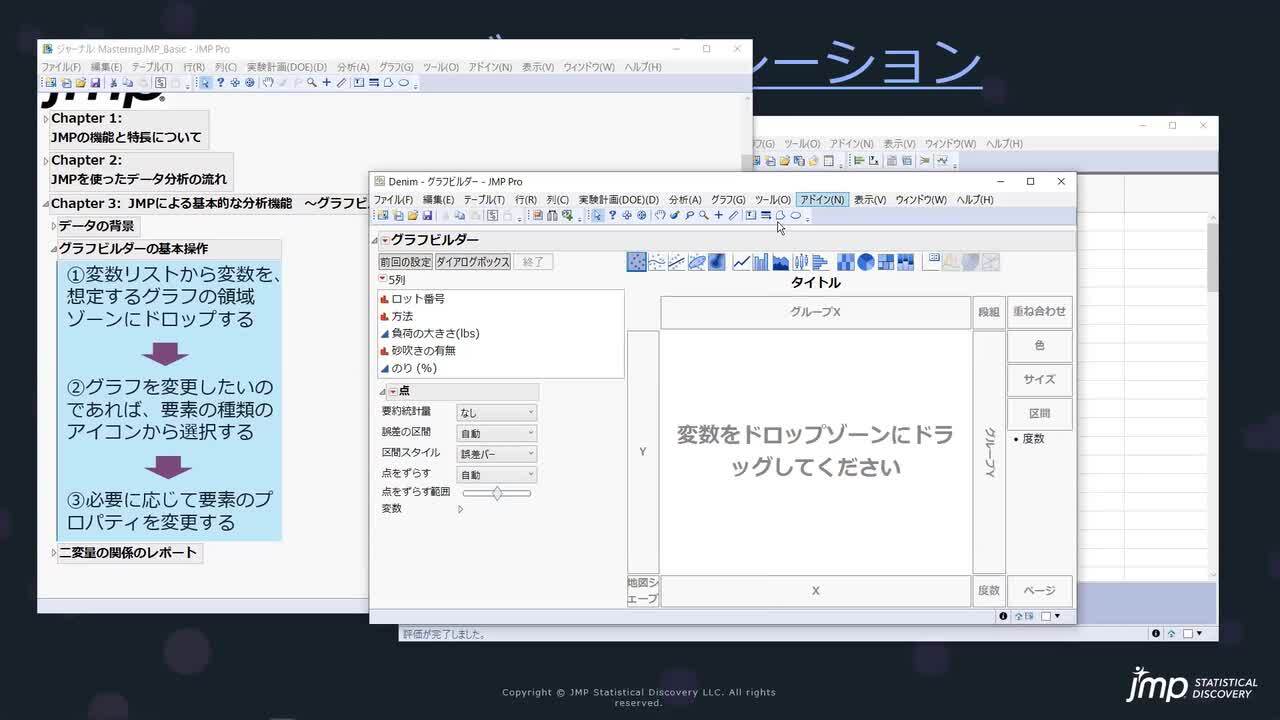Click the サイズ drop zone
1280x720 pixels.
click(x=1039, y=380)
